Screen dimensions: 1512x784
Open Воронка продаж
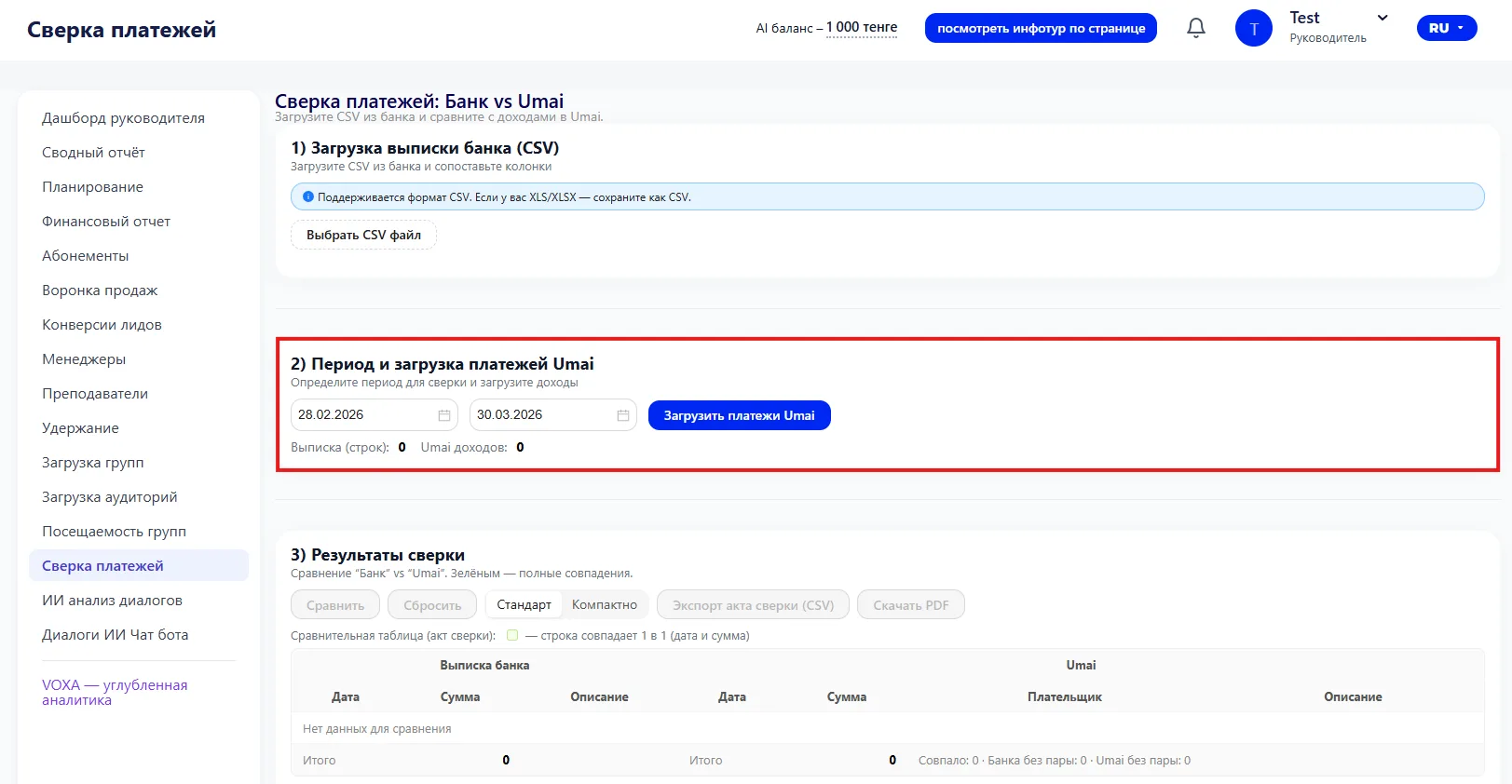pyautogui.click(x=100, y=291)
